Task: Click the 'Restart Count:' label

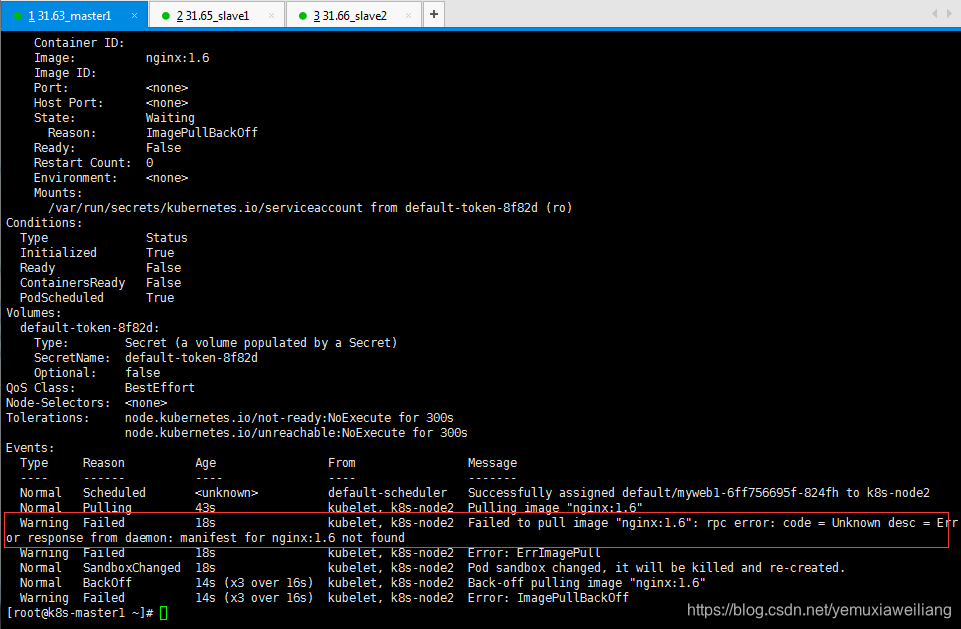Action: [83, 163]
